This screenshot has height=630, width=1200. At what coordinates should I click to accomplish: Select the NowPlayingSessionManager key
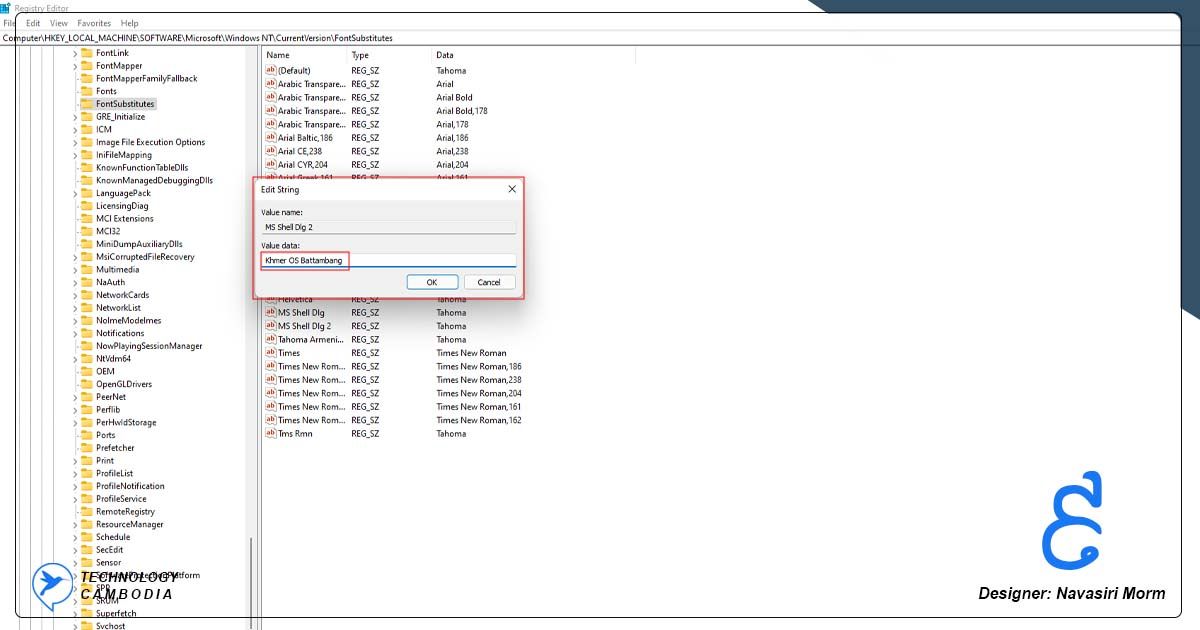[x=149, y=346]
